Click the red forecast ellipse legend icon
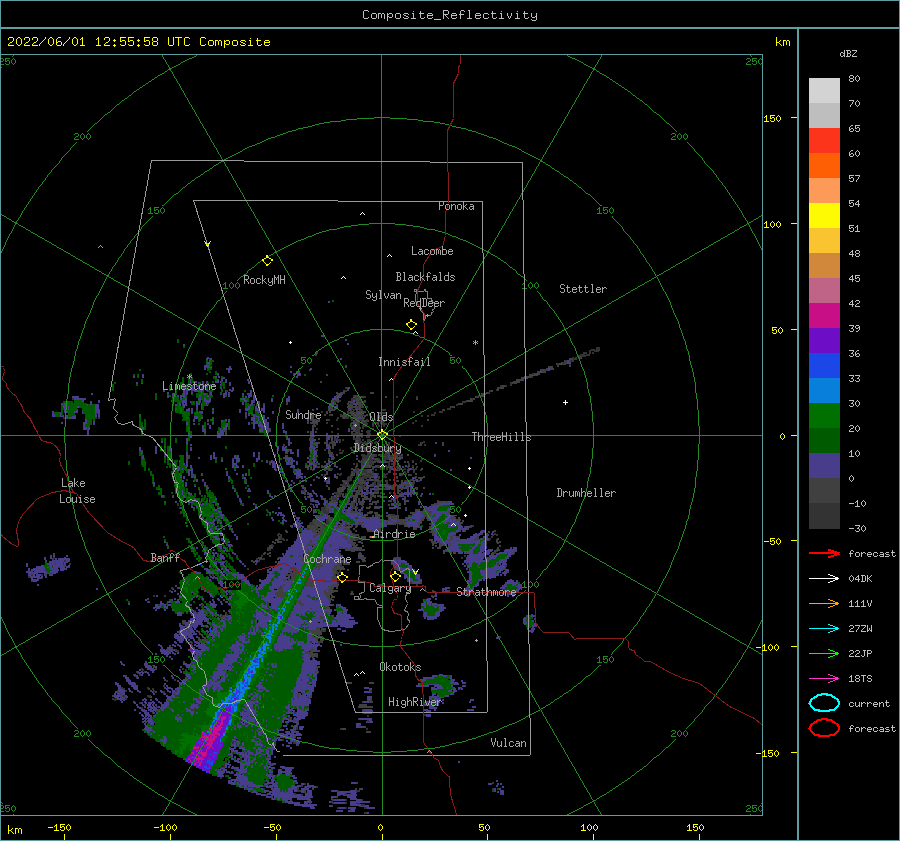The height and width of the screenshot is (841, 900). 824,728
